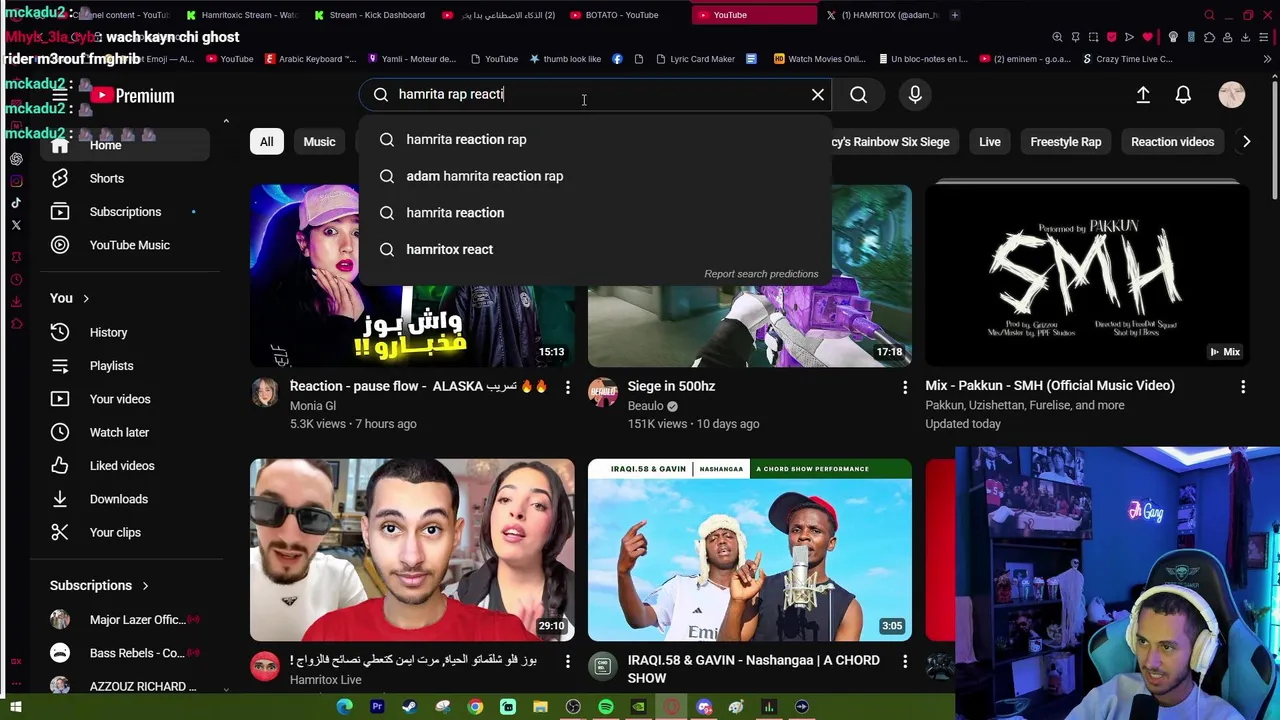
Task: Open the Windows Start button
Action: pos(15,707)
